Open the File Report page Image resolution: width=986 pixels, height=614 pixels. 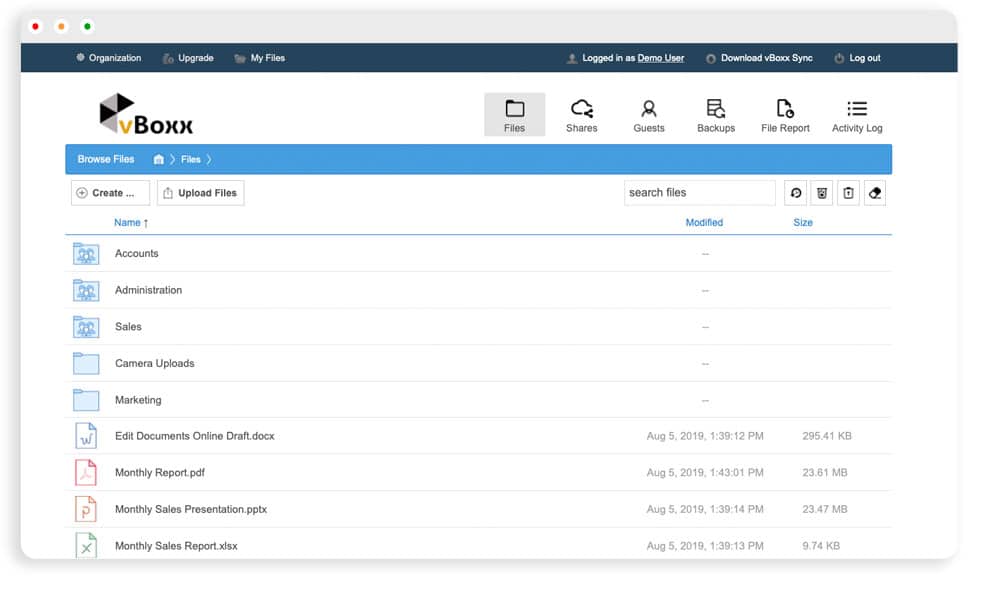[785, 115]
